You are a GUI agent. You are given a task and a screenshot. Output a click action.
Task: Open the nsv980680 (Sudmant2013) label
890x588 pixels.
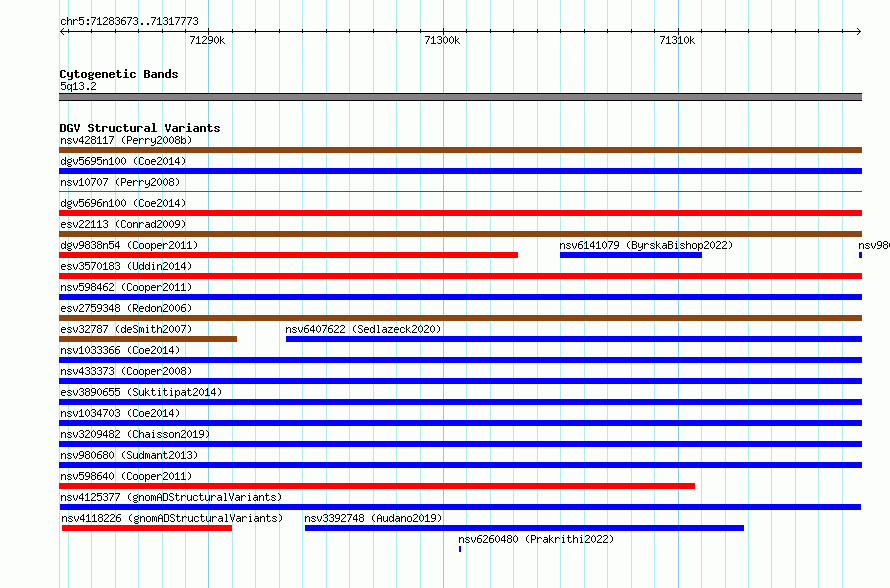[129, 455]
